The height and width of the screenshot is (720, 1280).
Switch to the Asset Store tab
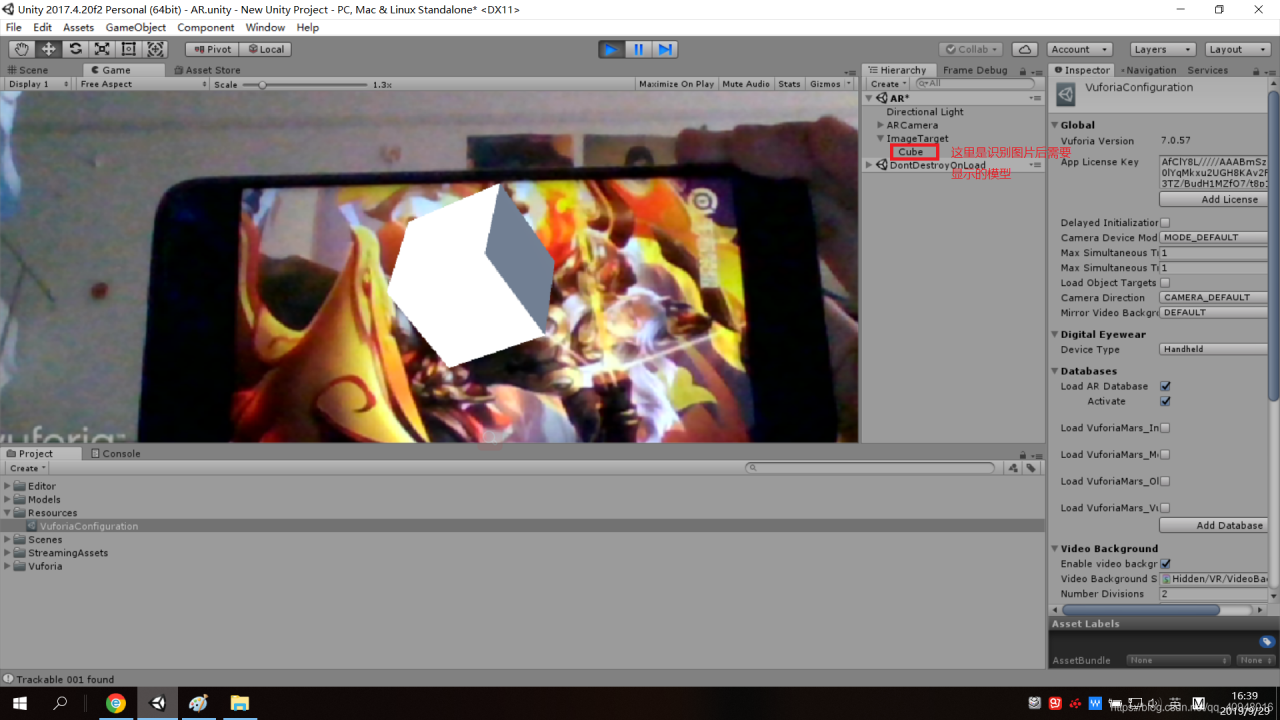point(207,70)
